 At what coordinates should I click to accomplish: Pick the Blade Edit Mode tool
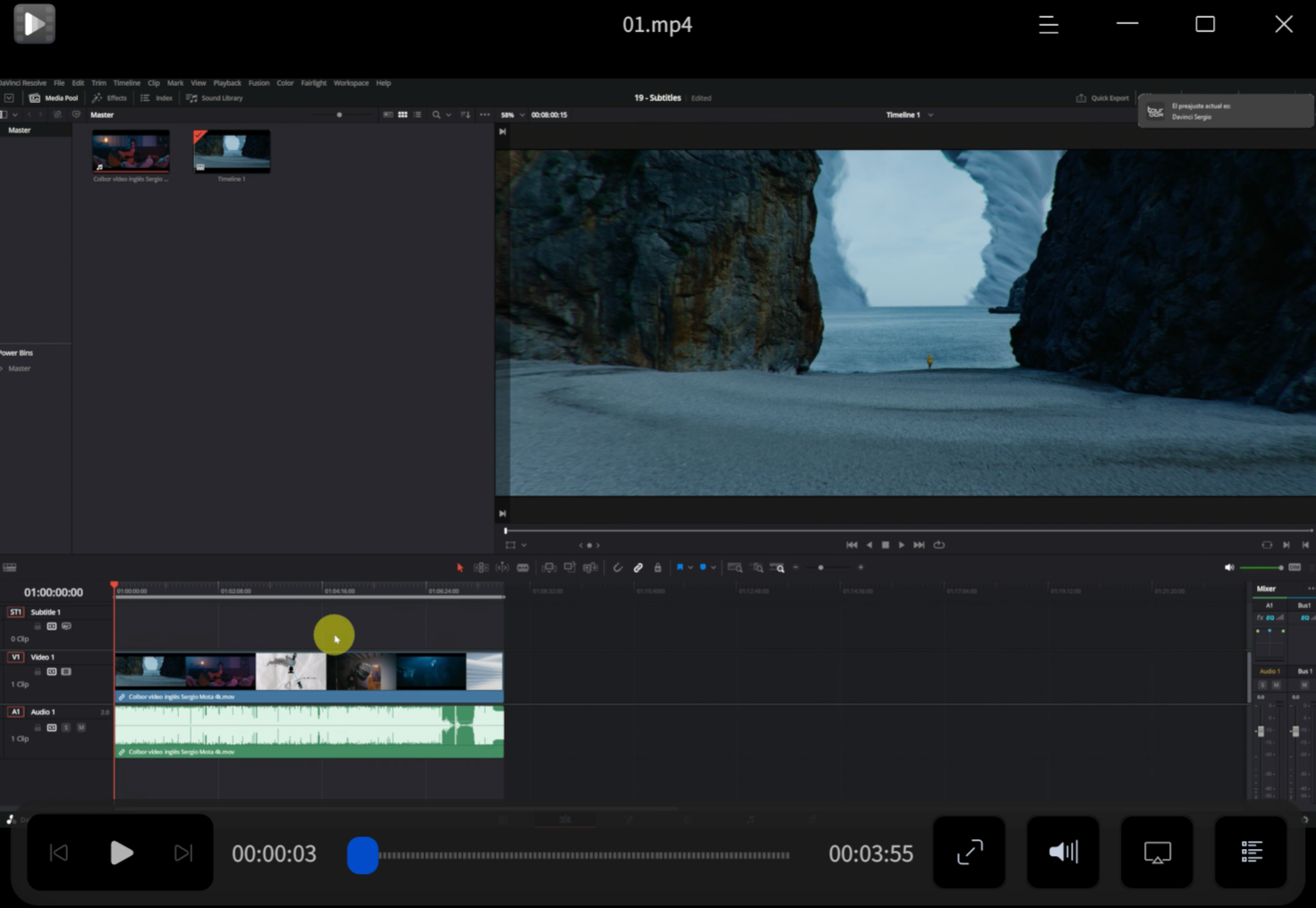tap(523, 568)
